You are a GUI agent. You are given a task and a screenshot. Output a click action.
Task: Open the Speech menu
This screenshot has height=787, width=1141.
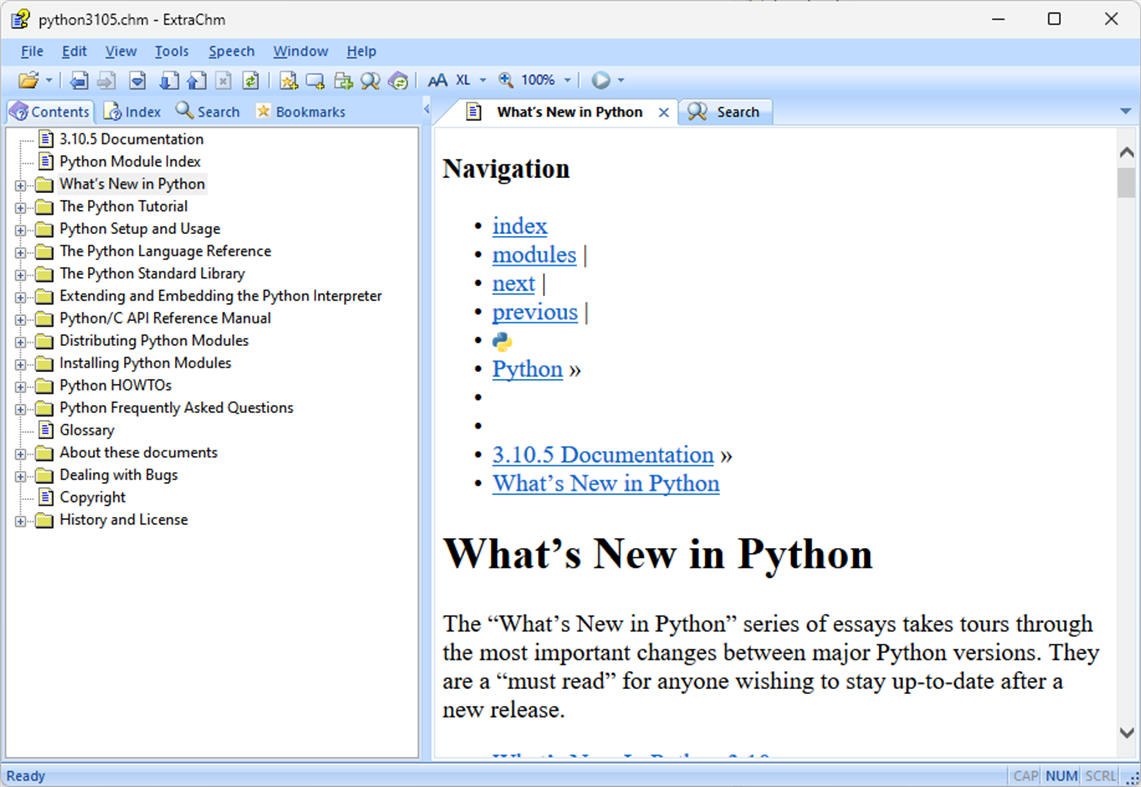click(231, 51)
